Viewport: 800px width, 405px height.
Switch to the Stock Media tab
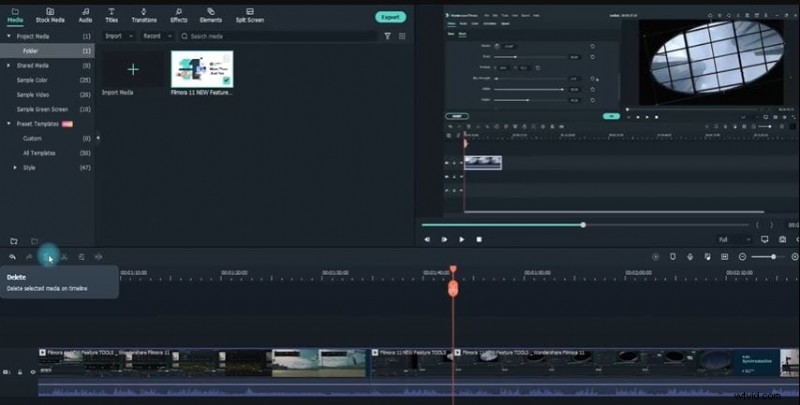click(x=50, y=15)
